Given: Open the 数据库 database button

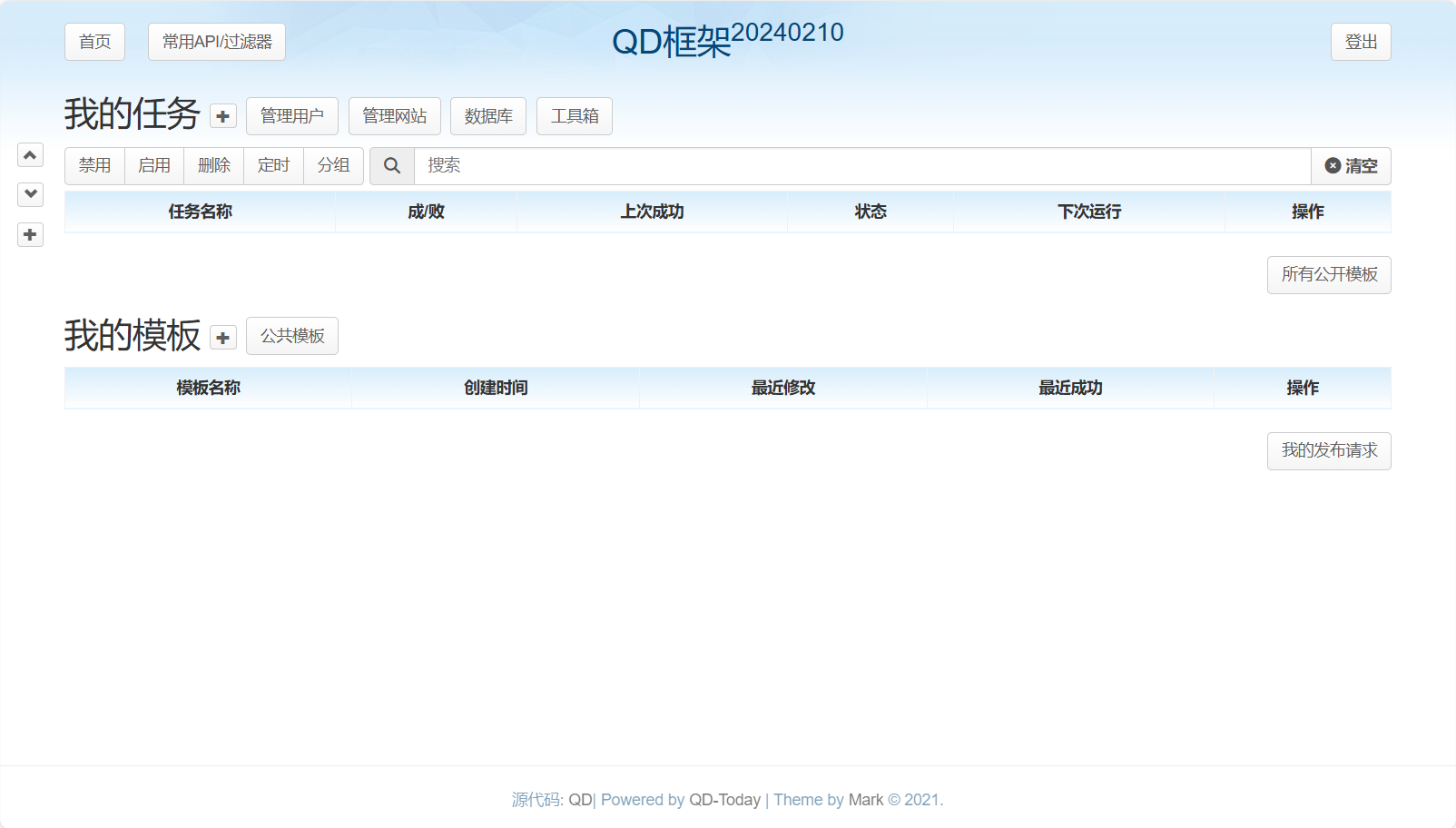Looking at the screenshot, I should click(488, 116).
